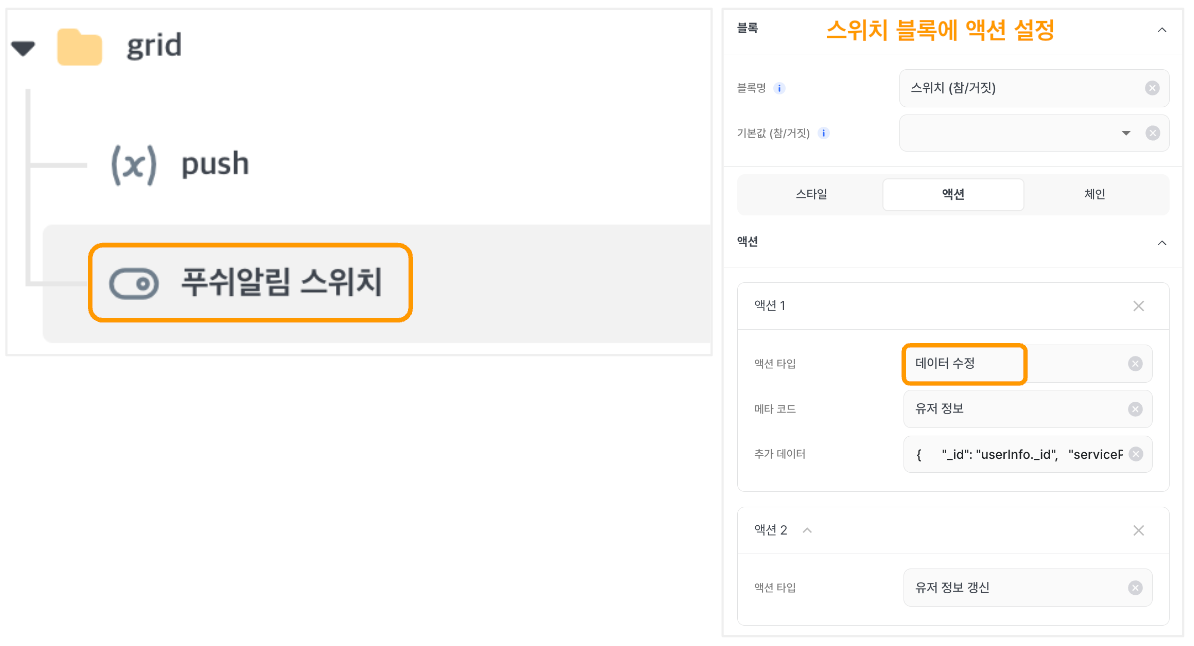Select the push variable (x) icon
The width and height of the screenshot is (1194, 646).
tap(134, 165)
